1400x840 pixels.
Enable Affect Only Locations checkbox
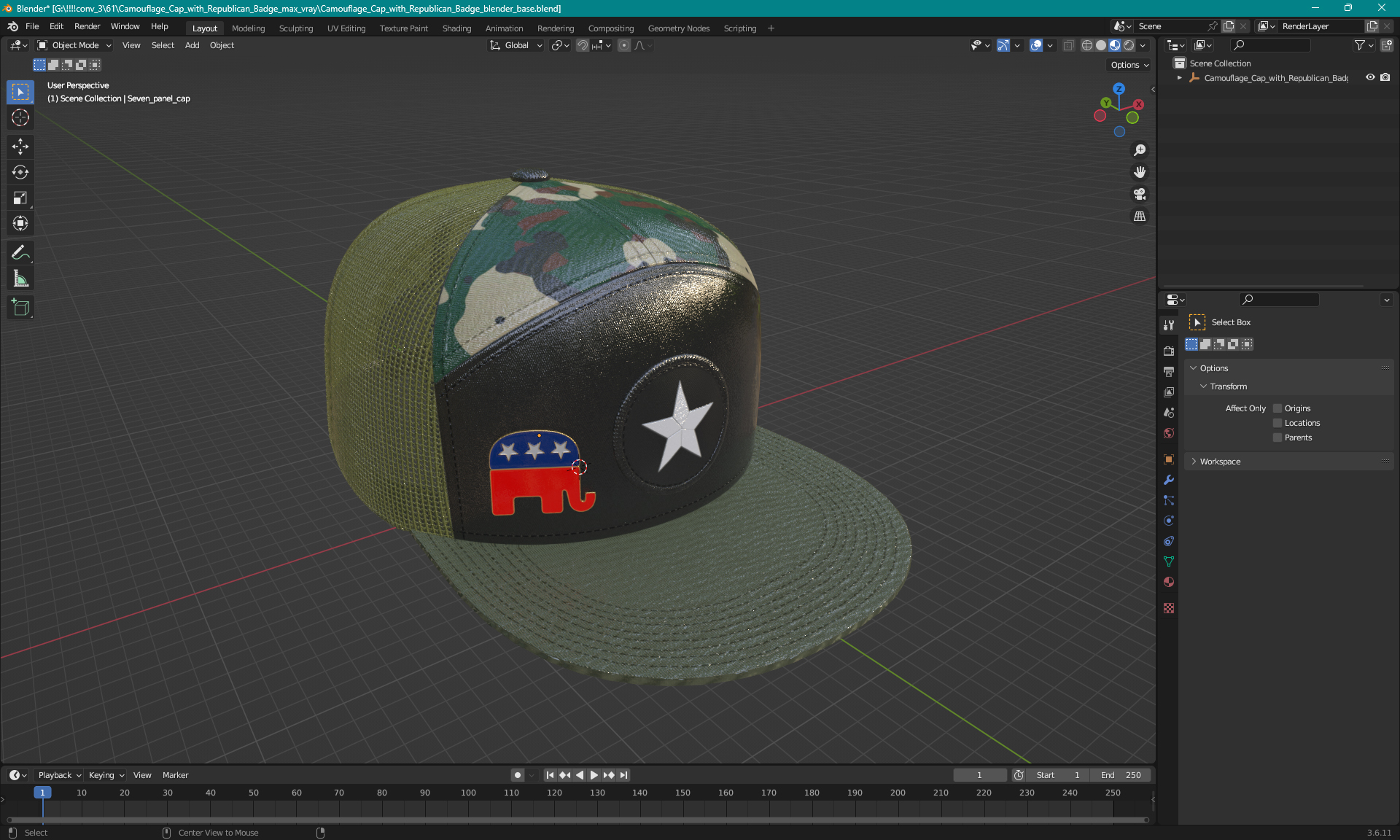[1277, 423]
